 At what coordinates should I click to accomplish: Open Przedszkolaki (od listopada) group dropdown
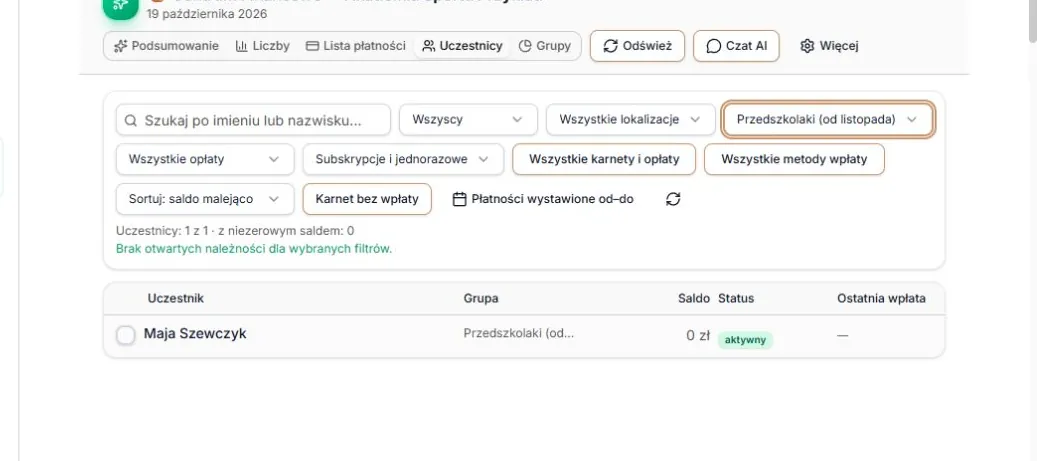(x=828, y=120)
